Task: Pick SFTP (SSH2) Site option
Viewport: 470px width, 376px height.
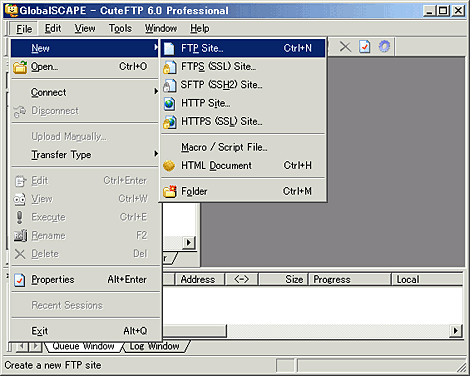Action: [243, 85]
